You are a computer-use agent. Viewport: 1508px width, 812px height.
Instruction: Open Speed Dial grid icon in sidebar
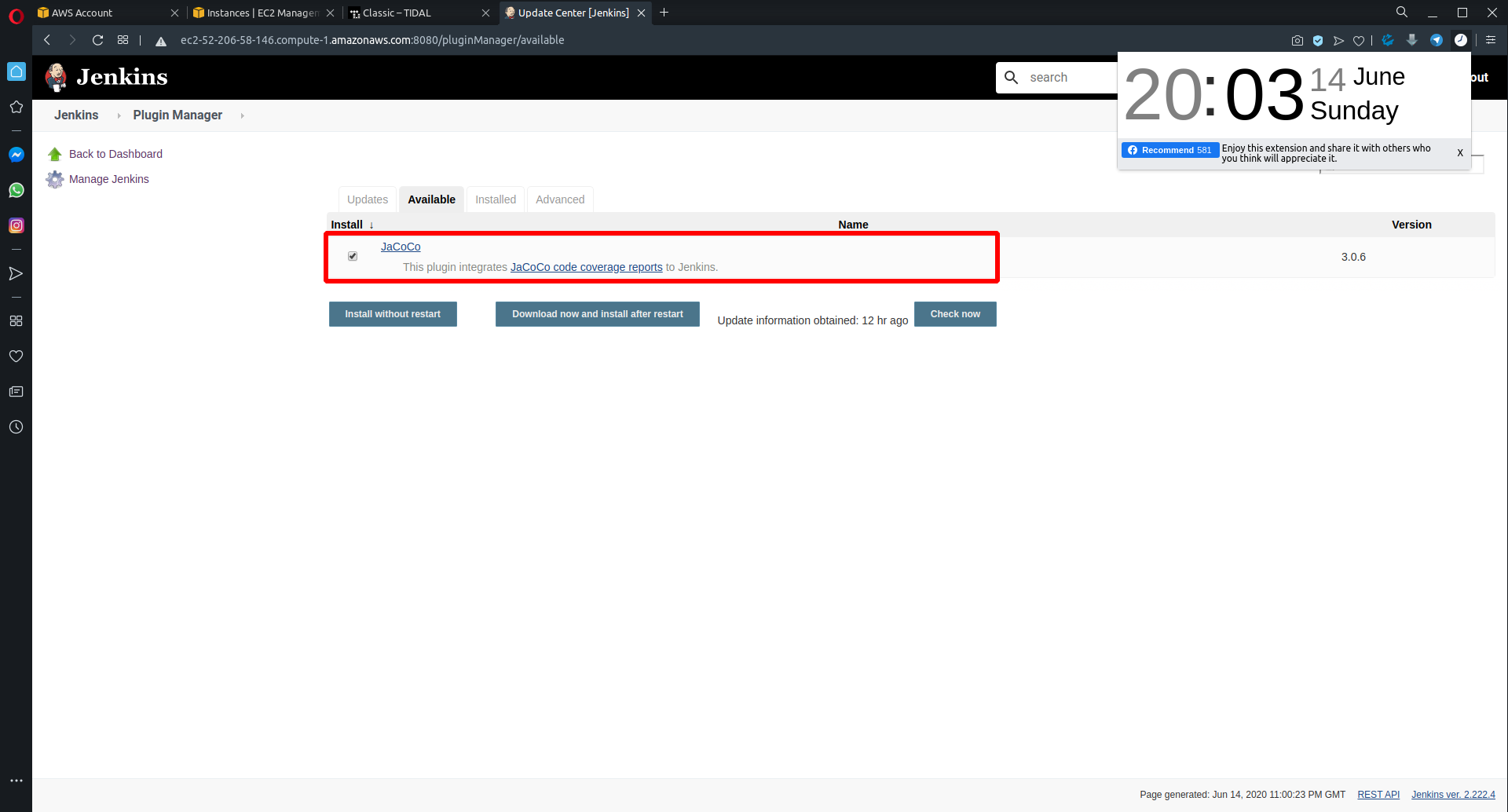16,320
